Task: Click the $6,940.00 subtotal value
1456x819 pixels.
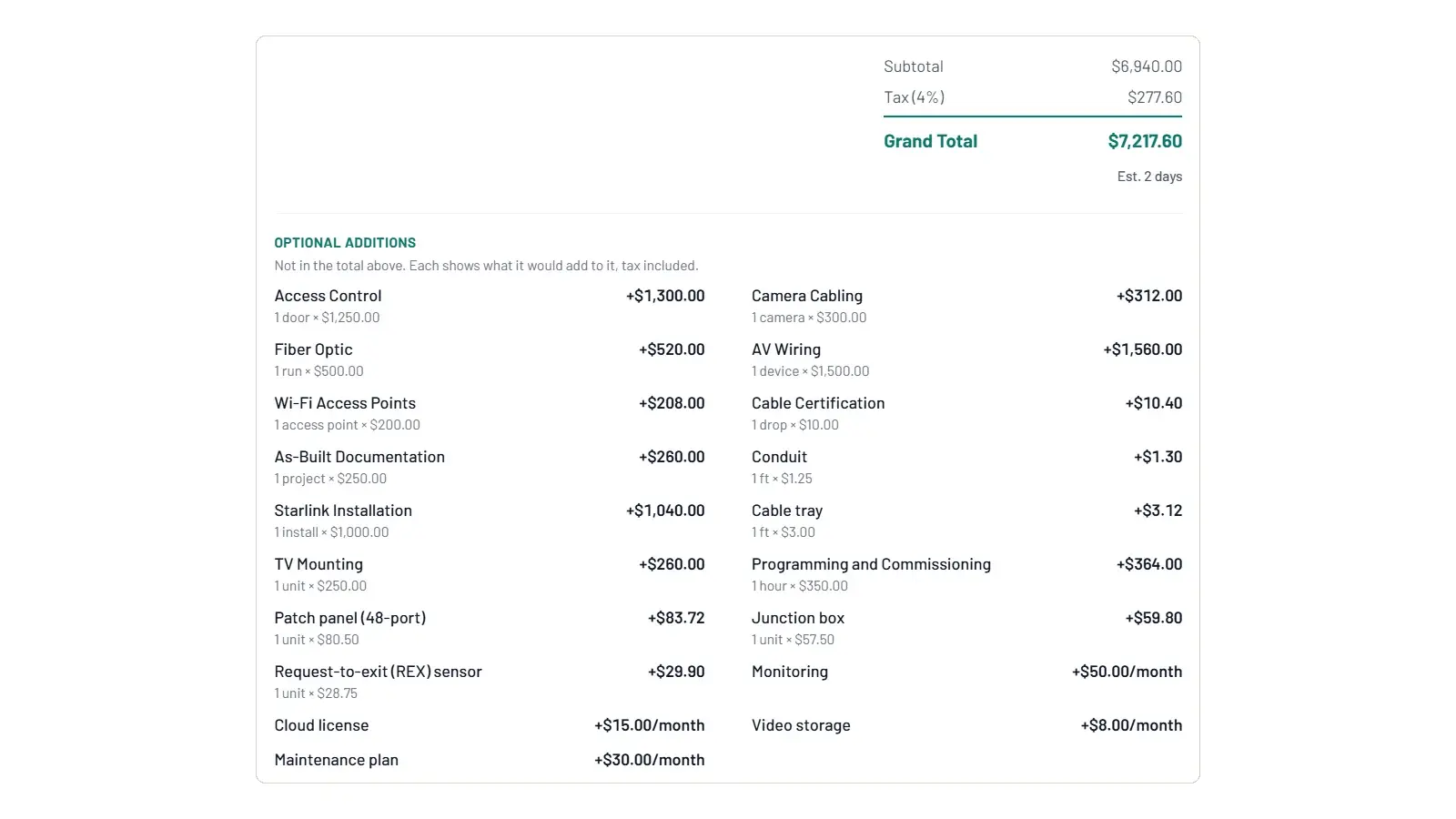Action: click(1147, 66)
